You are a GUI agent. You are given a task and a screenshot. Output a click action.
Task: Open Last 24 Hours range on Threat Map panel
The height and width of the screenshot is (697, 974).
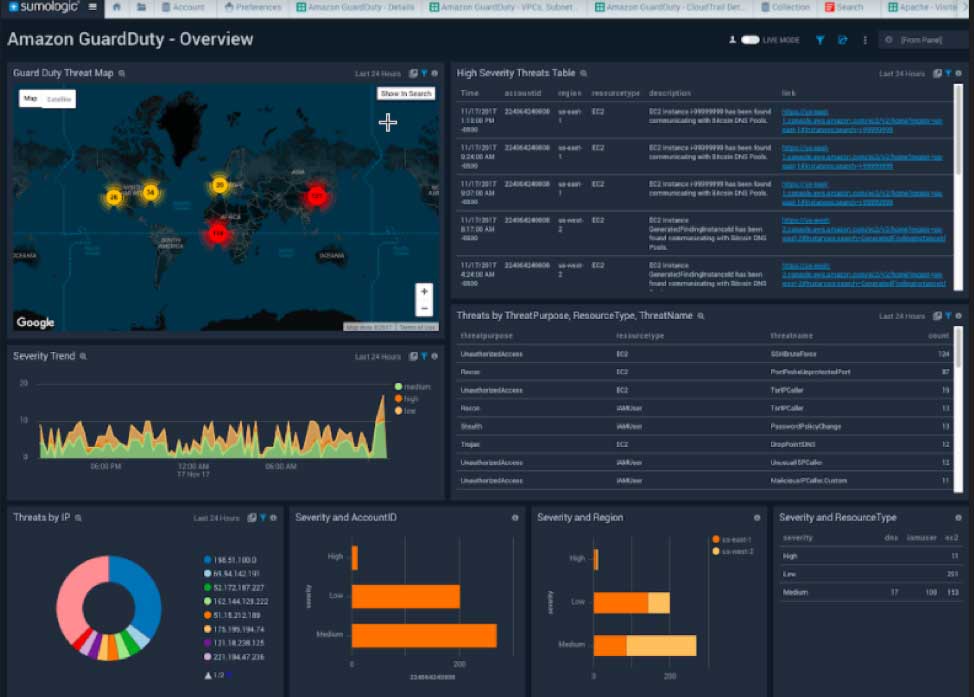[x=378, y=74]
